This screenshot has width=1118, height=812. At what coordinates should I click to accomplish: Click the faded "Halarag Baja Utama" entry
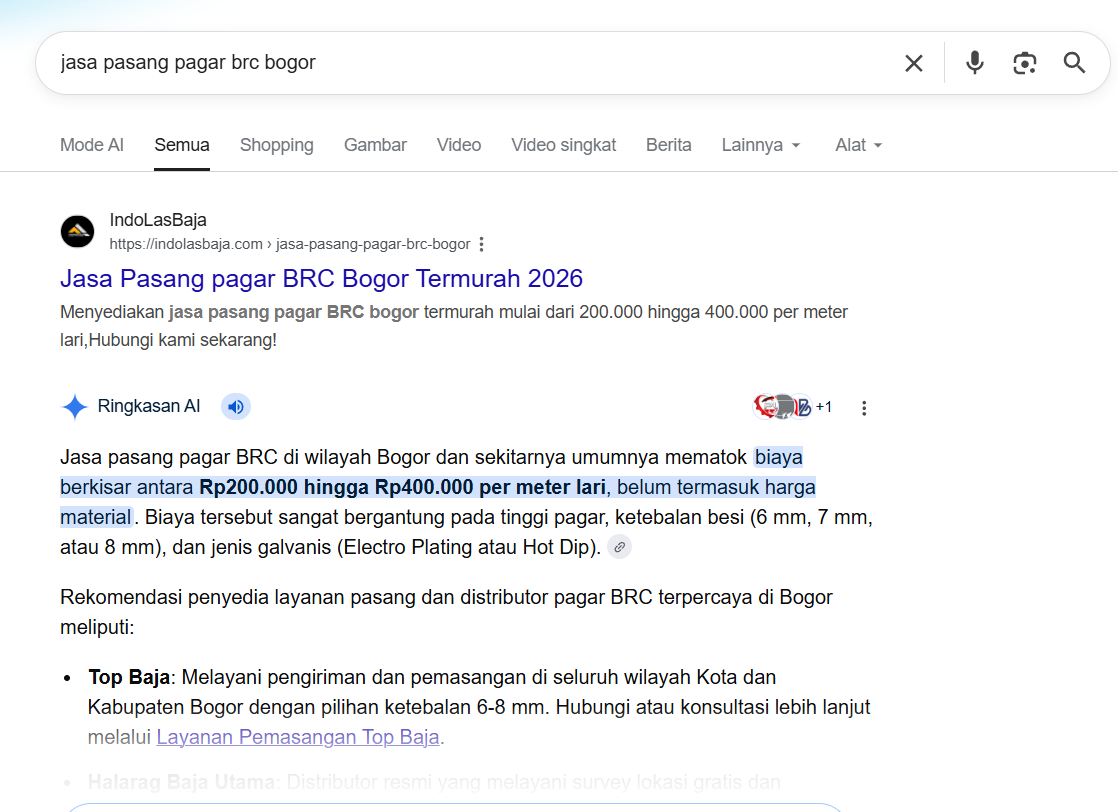pyautogui.click(x=181, y=782)
